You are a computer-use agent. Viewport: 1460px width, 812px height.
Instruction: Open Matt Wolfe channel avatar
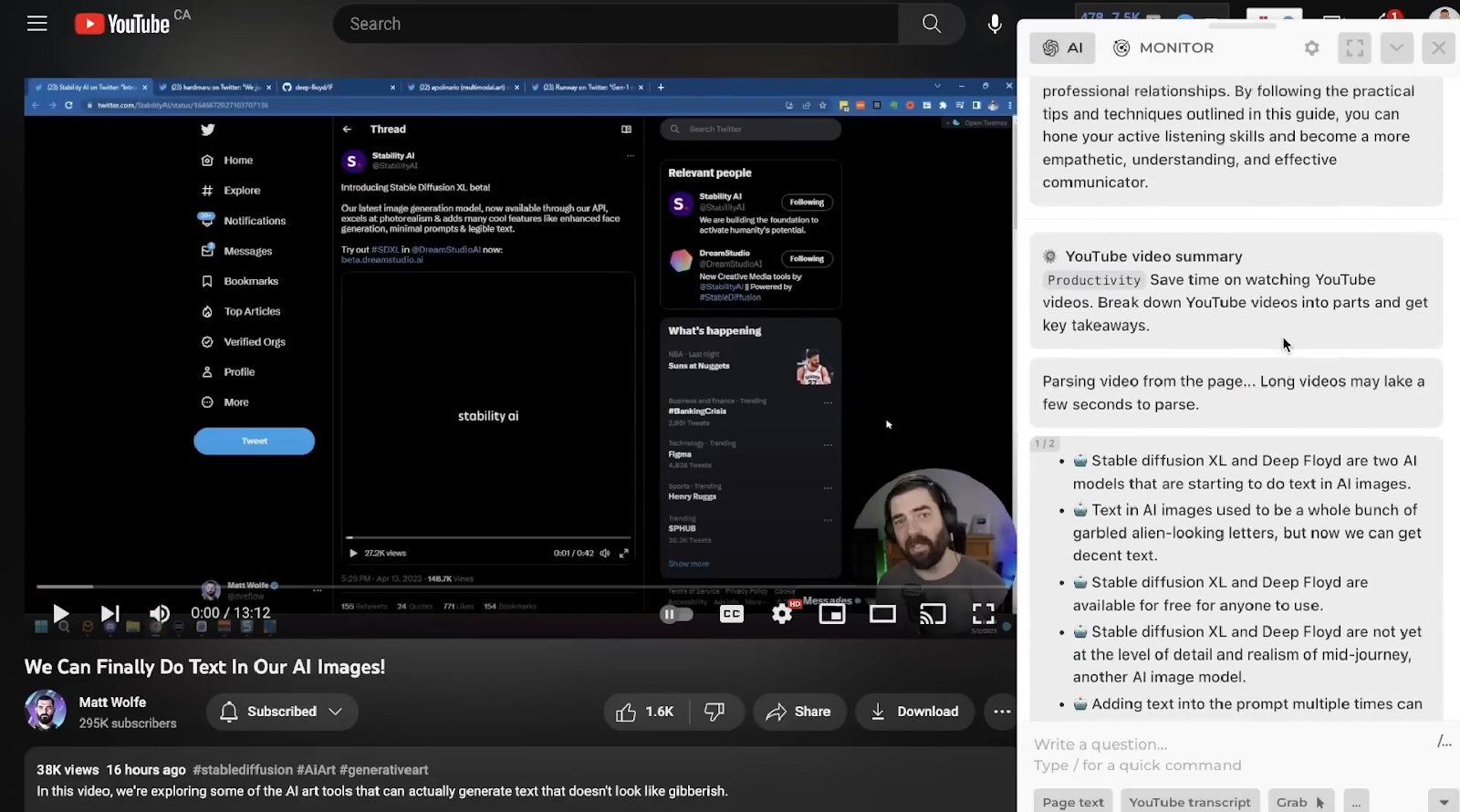point(46,711)
